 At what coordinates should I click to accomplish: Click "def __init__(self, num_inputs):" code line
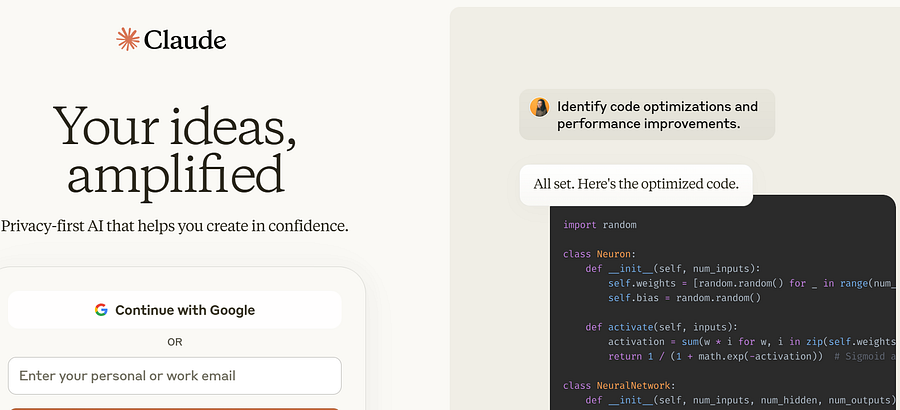point(673,269)
